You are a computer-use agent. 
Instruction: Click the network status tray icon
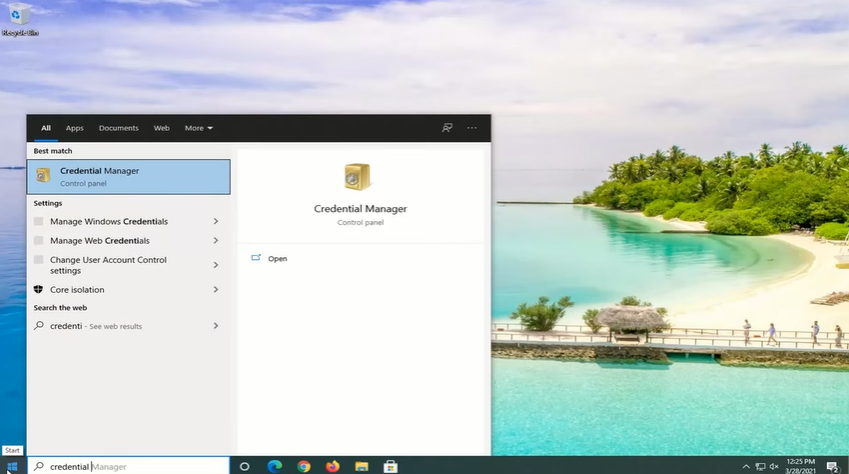(760, 466)
